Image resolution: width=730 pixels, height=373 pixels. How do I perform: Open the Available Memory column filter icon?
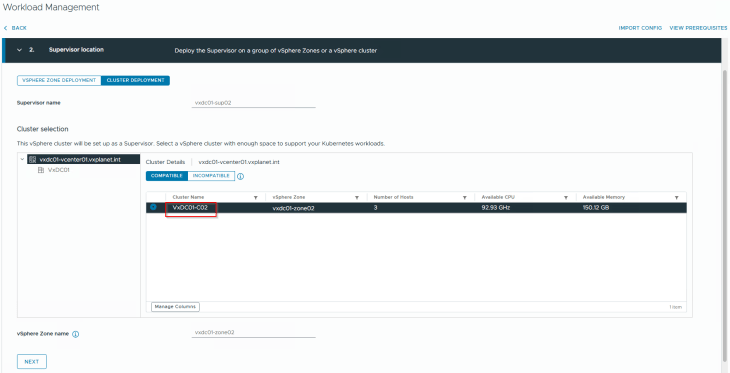pyautogui.click(x=676, y=197)
